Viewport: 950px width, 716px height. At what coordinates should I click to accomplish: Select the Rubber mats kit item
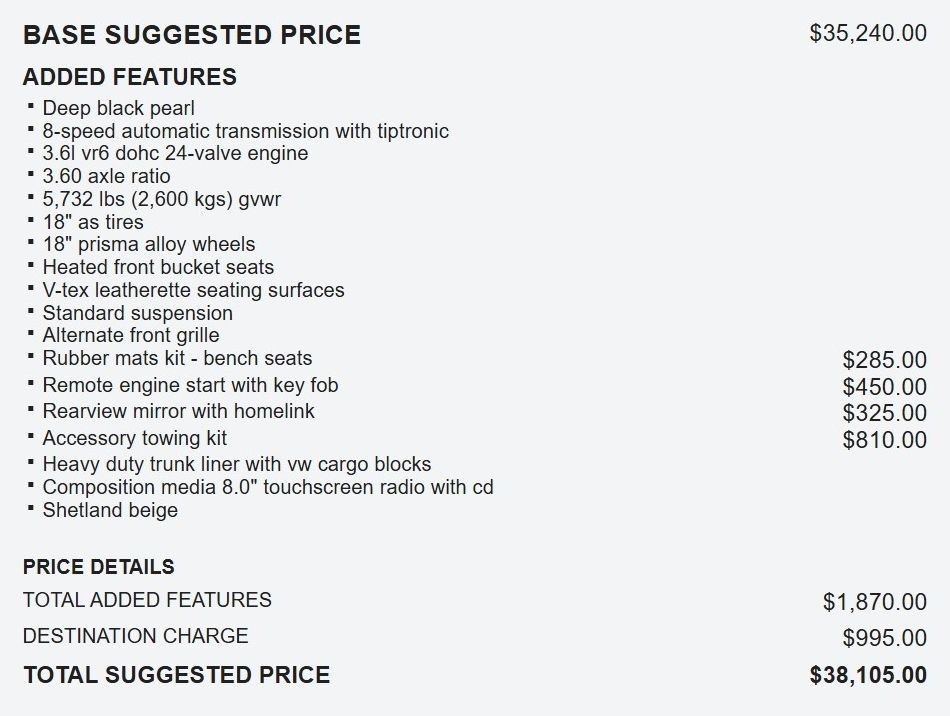(x=177, y=358)
